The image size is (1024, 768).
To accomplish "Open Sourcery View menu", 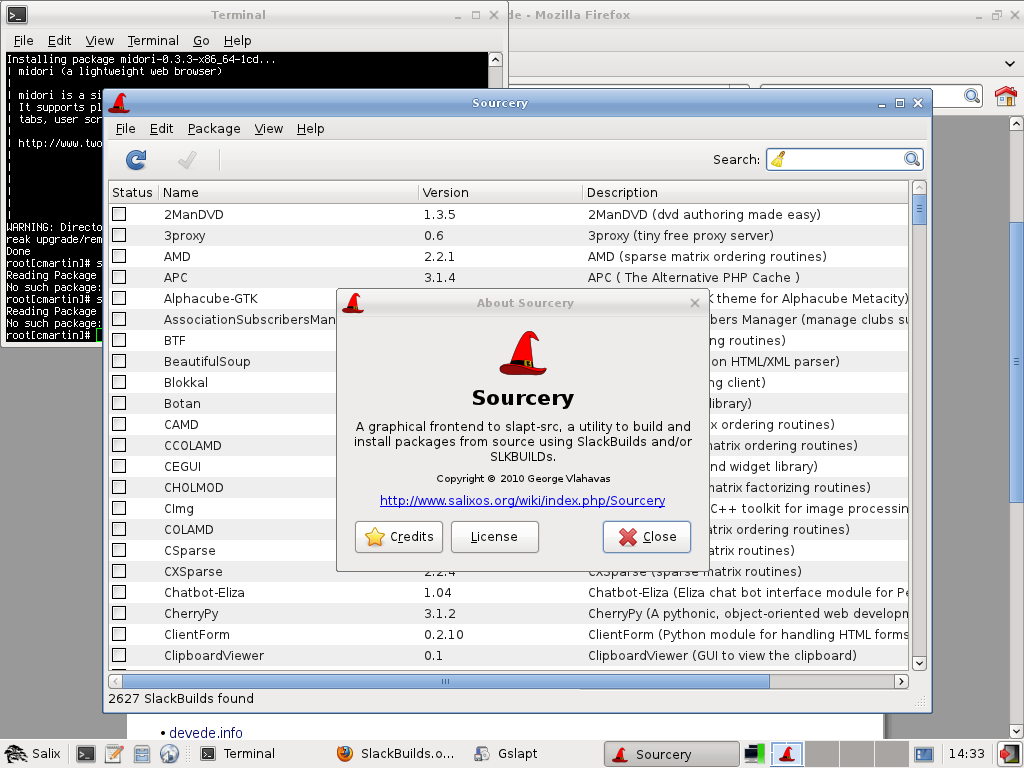I will [x=268, y=129].
